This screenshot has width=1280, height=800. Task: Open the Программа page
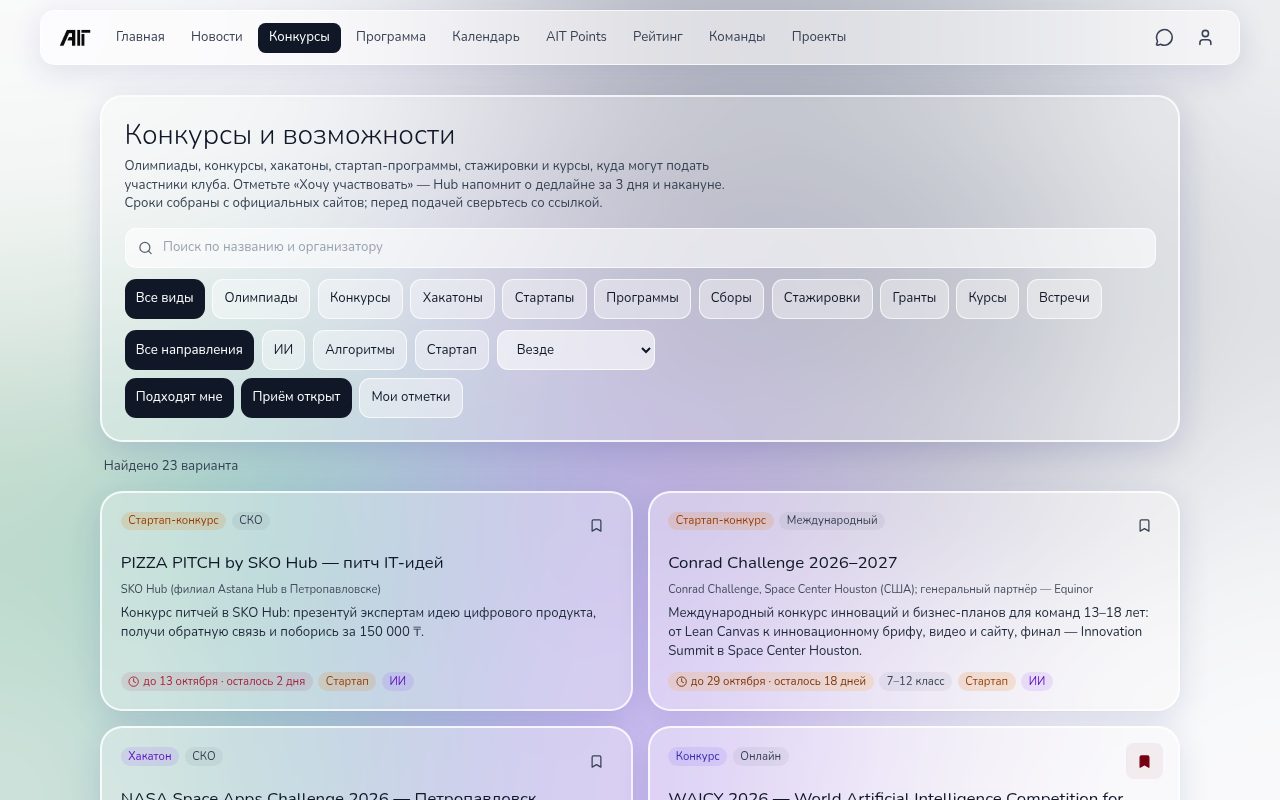tap(391, 37)
